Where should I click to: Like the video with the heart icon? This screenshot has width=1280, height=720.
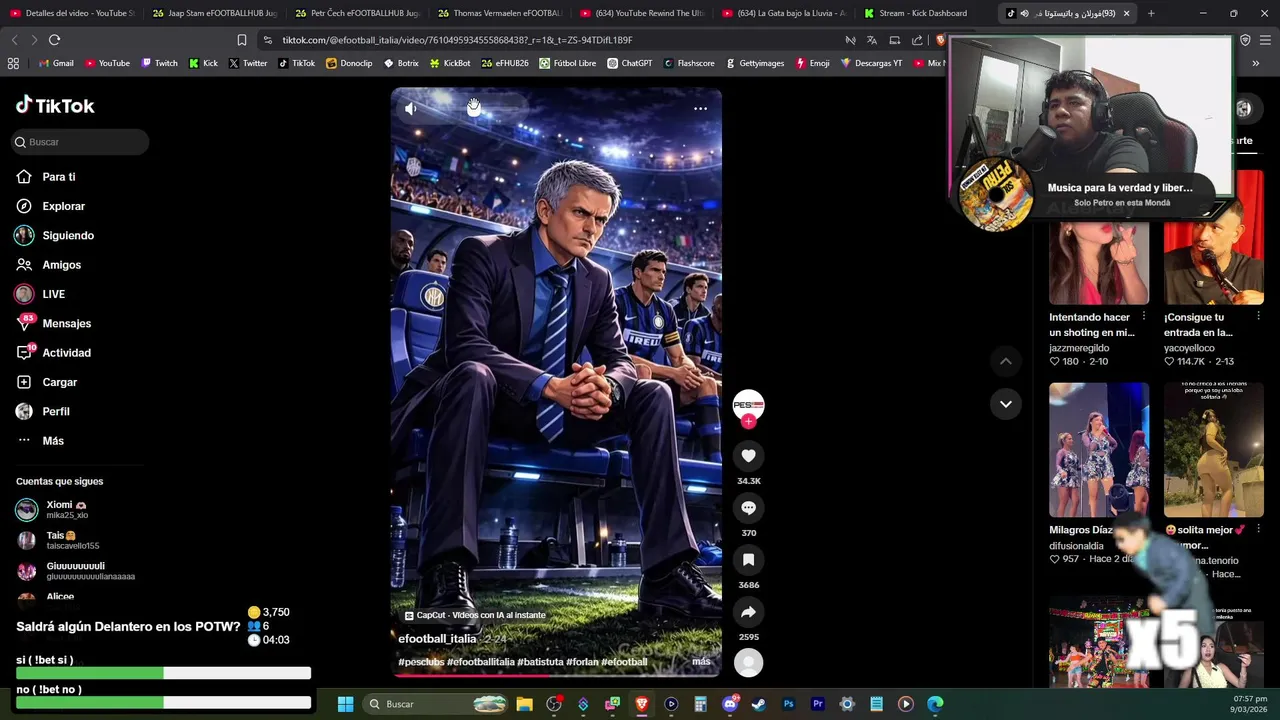[748, 456]
